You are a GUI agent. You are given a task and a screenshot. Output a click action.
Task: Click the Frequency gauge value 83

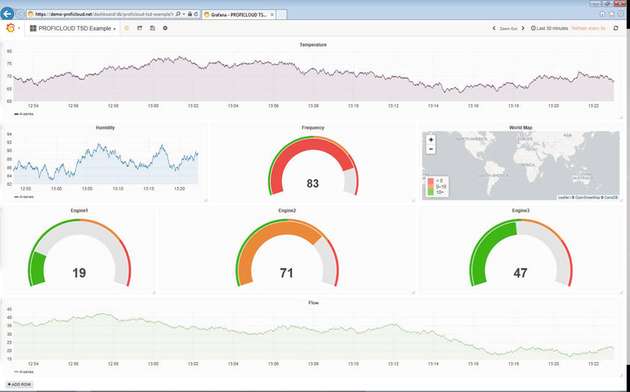[x=313, y=184]
